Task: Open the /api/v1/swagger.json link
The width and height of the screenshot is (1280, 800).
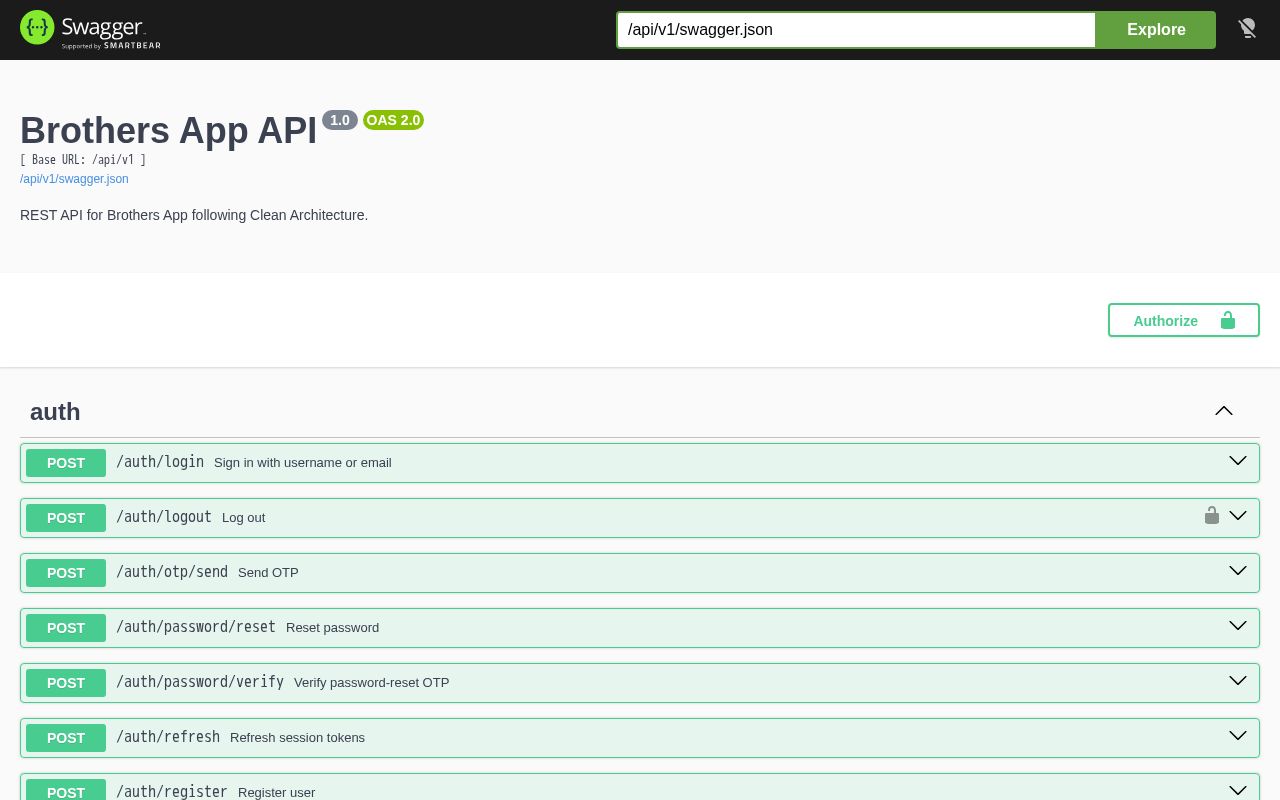Action: pyautogui.click(x=74, y=179)
